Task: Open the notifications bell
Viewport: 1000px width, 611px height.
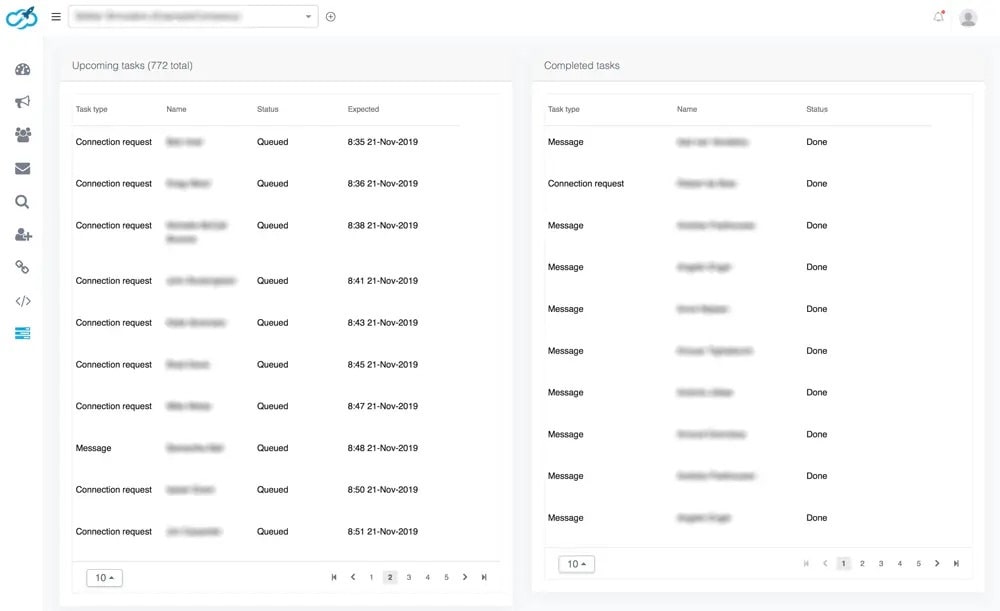Action: pyautogui.click(x=938, y=16)
